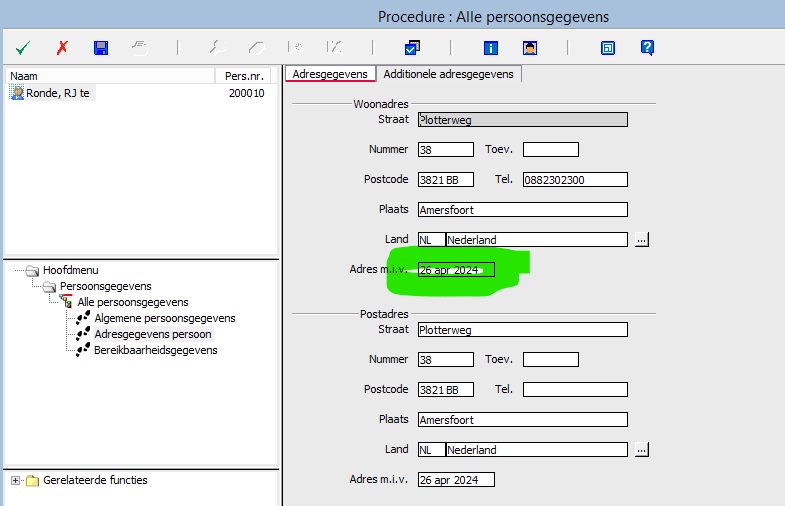Click the Postadres Straat field
Viewport: 785px width, 506px height.
[x=523, y=330]
